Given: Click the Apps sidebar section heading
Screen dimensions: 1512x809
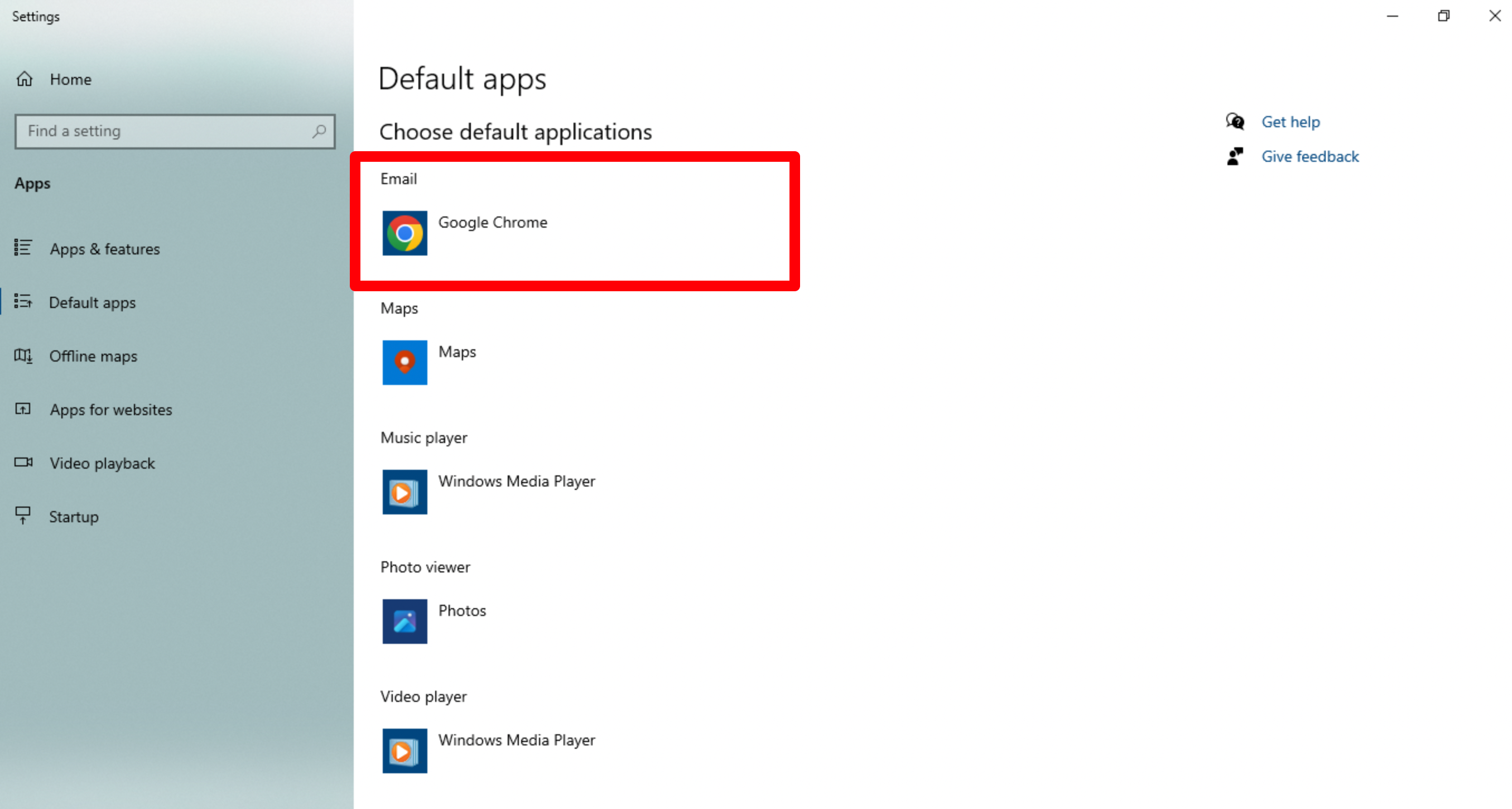Looking at the screenshot, I should coord(32,183).
